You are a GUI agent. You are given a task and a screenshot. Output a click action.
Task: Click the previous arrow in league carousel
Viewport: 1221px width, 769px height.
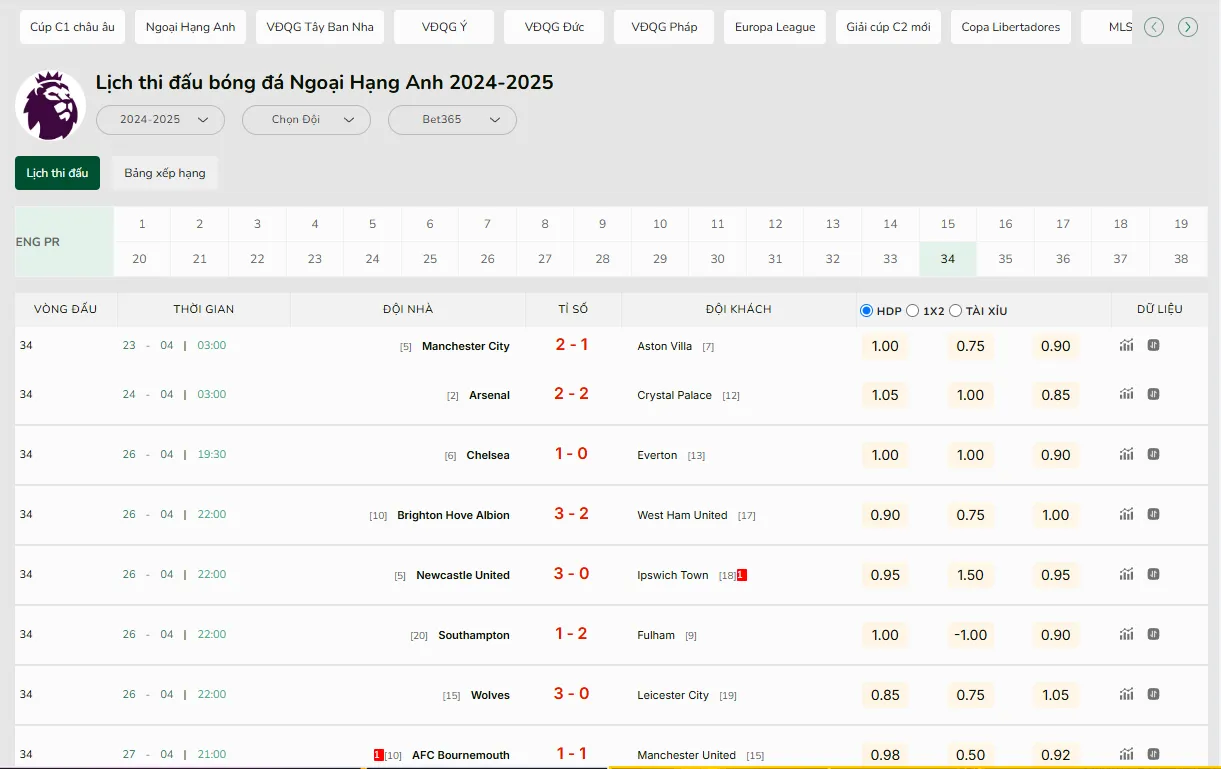pos(1154,27)
